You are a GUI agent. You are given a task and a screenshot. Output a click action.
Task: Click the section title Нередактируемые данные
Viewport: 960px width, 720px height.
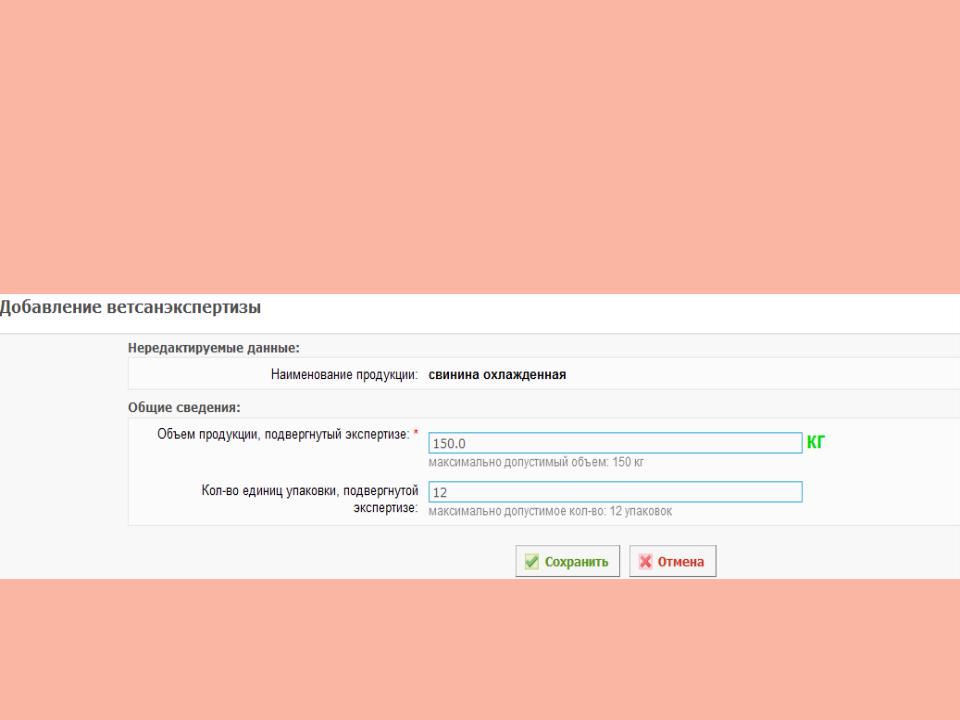point(214,348)
